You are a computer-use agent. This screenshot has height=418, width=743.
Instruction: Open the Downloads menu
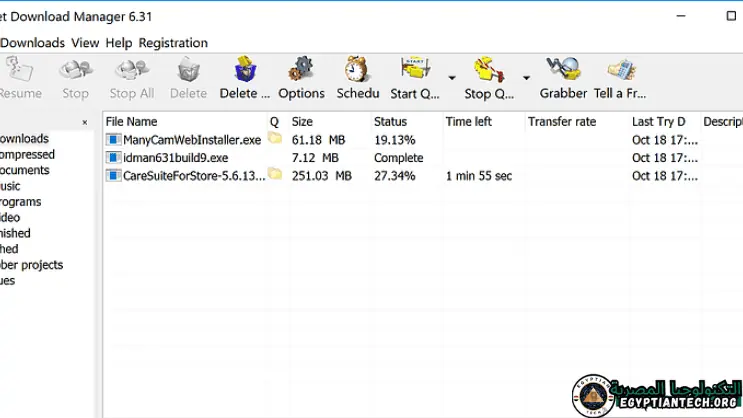32,43
